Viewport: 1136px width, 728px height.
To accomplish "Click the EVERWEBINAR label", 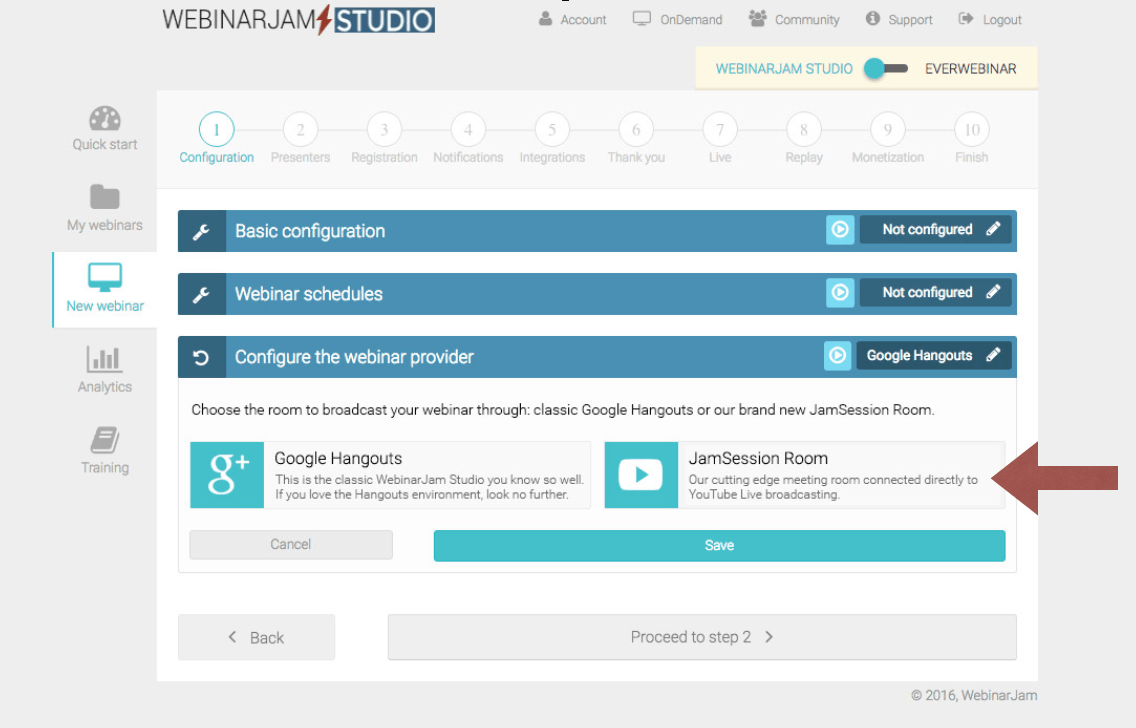I will (x=971, y=69).
